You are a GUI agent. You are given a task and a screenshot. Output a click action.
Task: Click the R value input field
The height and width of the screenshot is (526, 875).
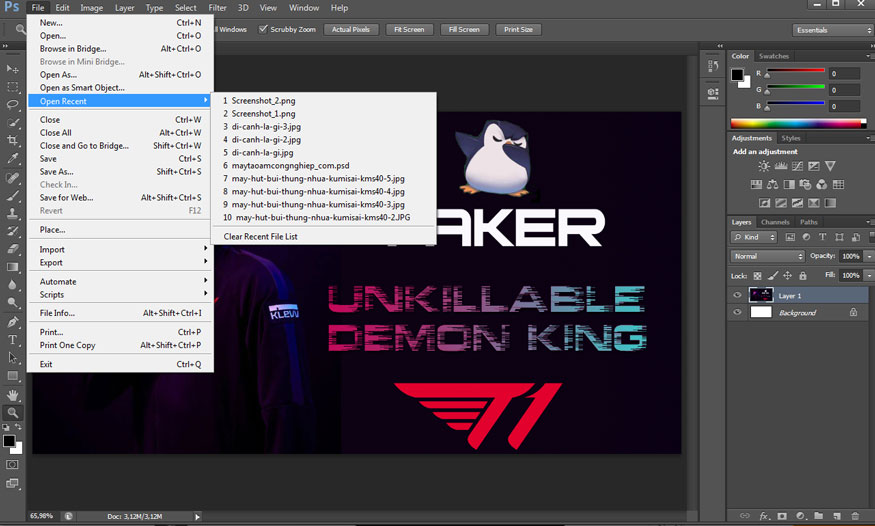coord(844,74)
